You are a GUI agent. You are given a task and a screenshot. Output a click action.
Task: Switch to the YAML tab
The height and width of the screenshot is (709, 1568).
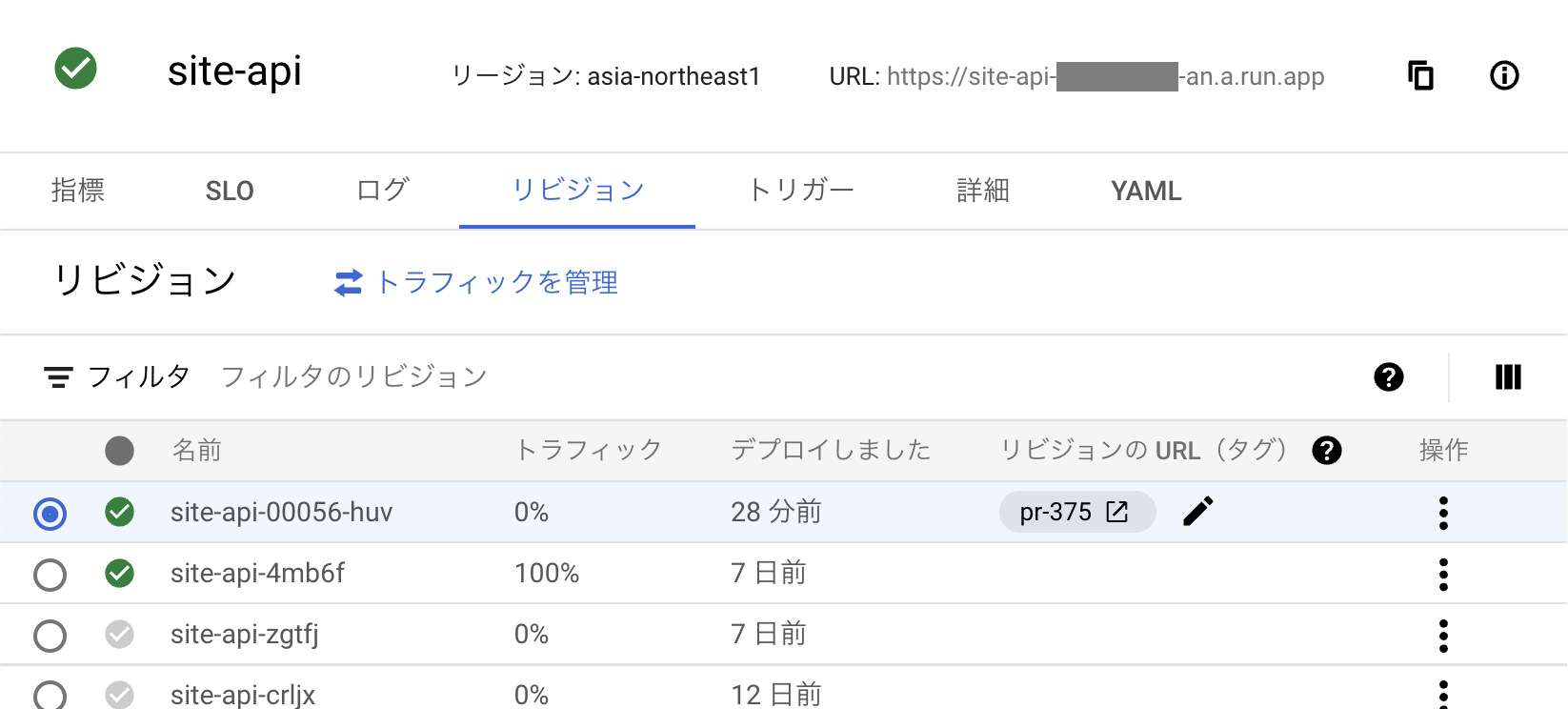pos(1145,191)
